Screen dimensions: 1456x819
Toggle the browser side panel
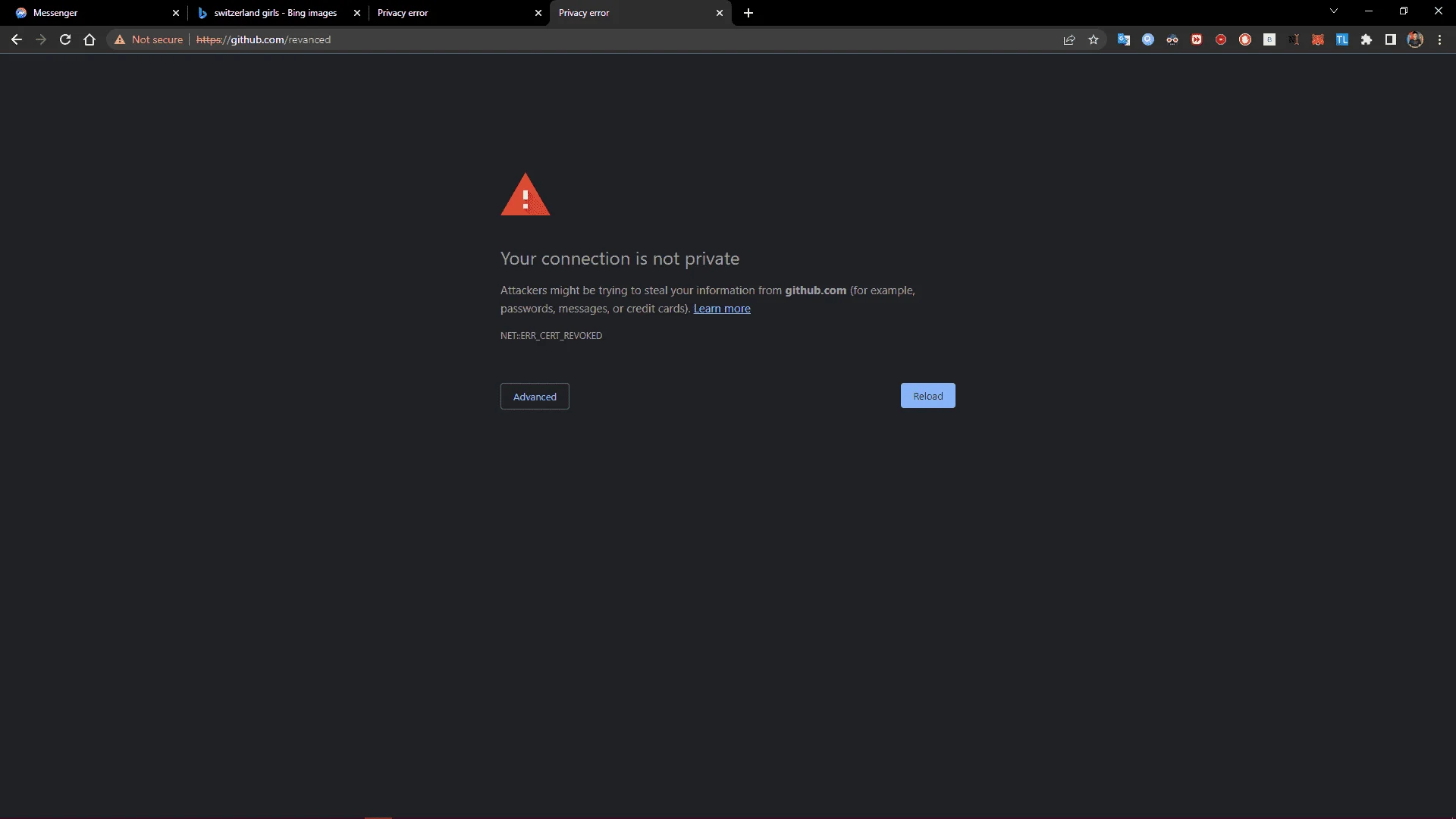(1391, 39)
